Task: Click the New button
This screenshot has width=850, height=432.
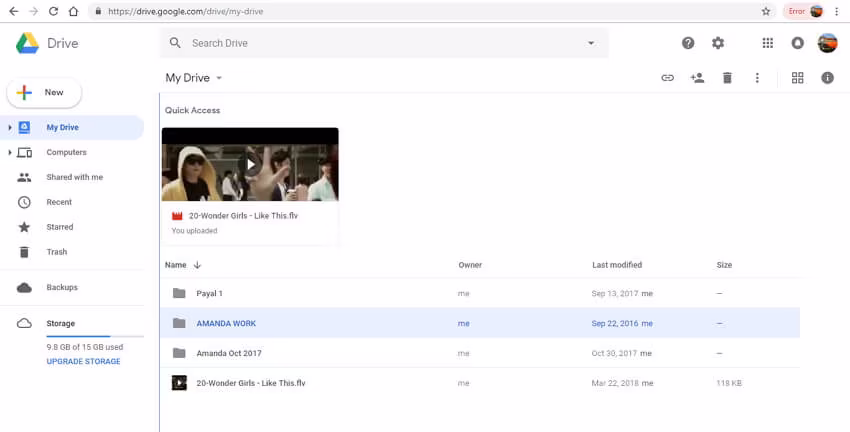Action: tap(44, 92)
